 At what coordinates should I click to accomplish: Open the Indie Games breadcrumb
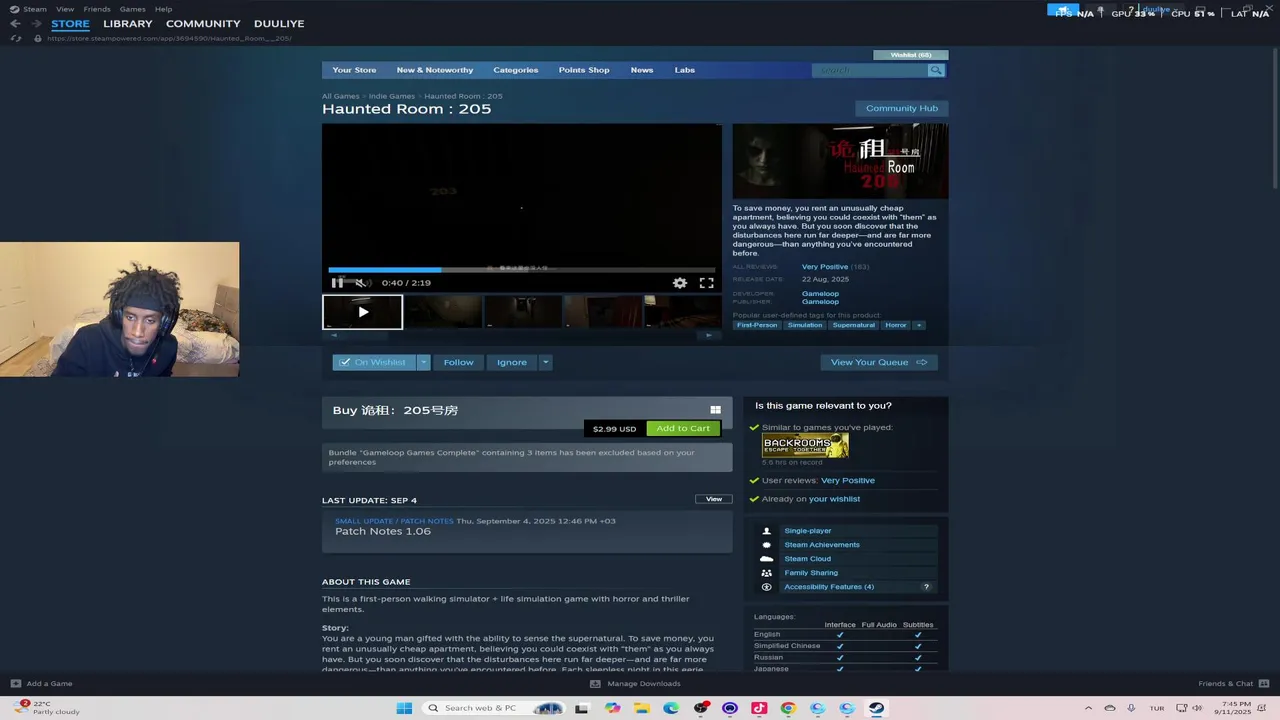click(x=392, y=96)
